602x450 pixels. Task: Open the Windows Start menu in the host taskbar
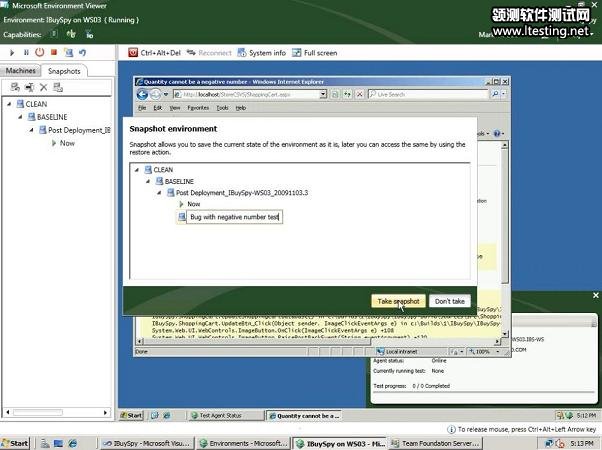click(x=16, y=442)
